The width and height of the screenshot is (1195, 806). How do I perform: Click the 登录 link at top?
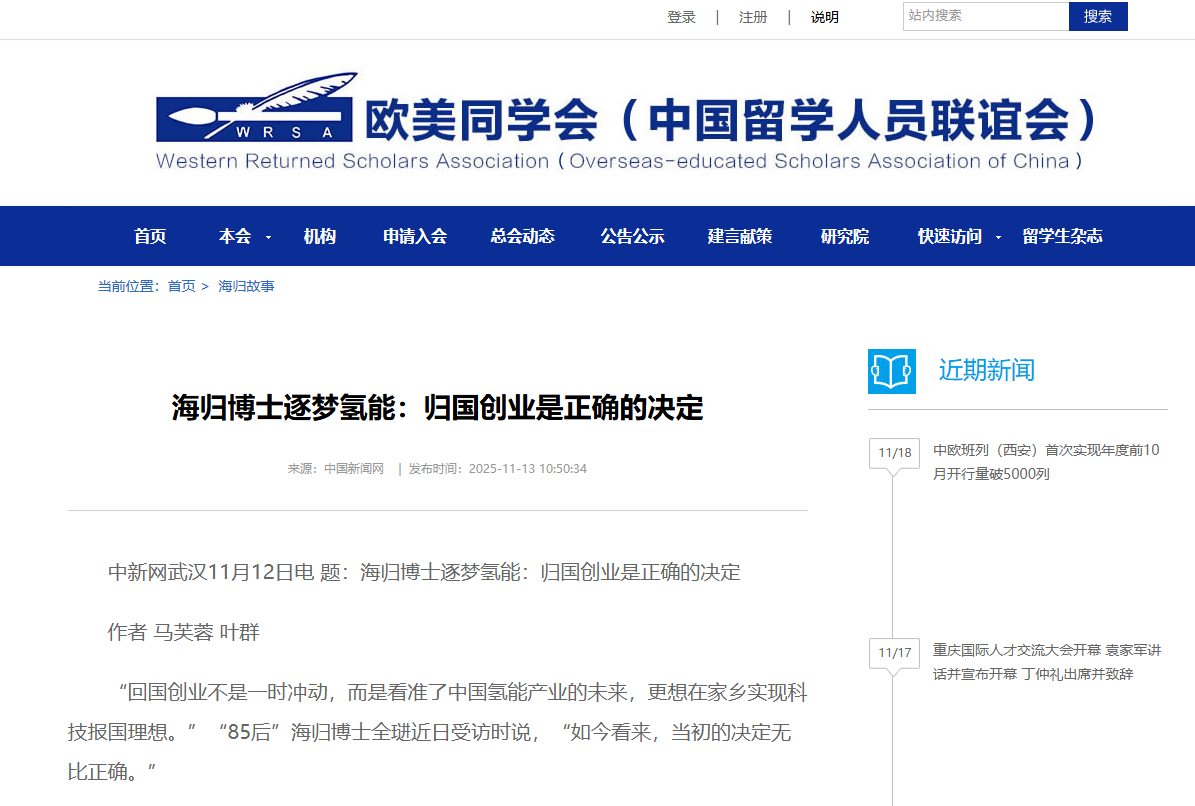[x=681, y=17]
